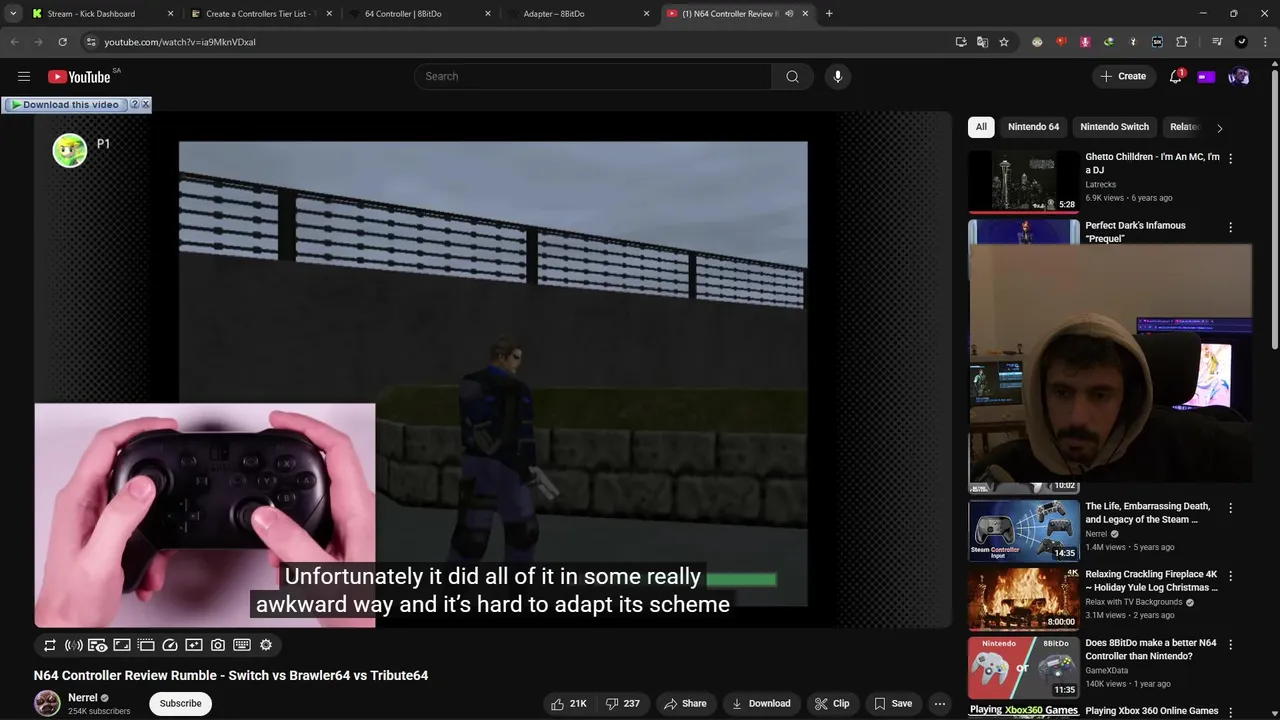Image resolution: width=1280 pixels, height=720 pixels.
Task: Install app icon in address bar
Action: coord(961,42)
